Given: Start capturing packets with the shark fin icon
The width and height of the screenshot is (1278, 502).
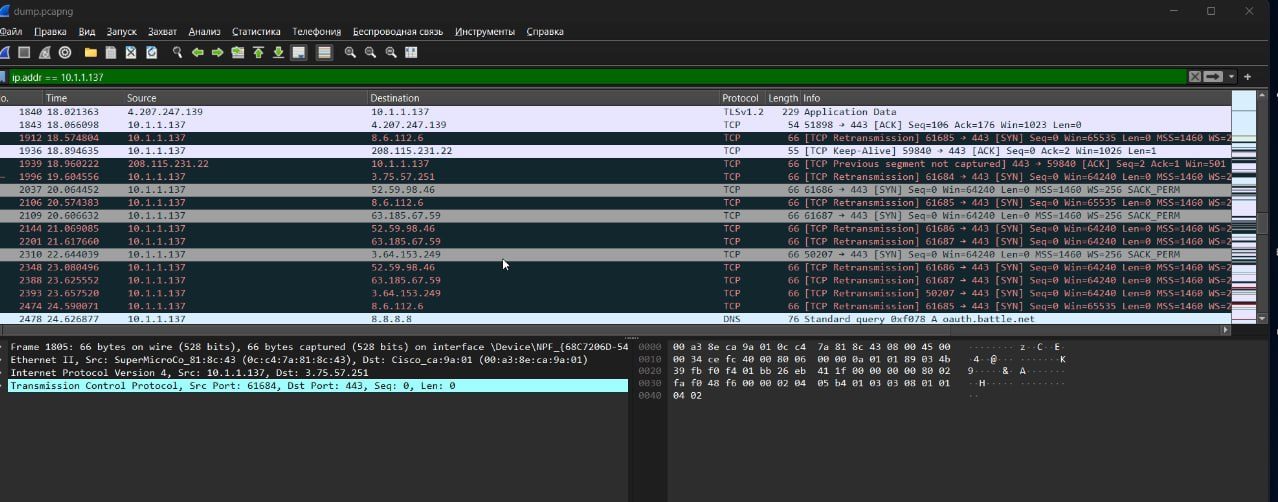Looking at the screenshot, I should click(3, 52).
